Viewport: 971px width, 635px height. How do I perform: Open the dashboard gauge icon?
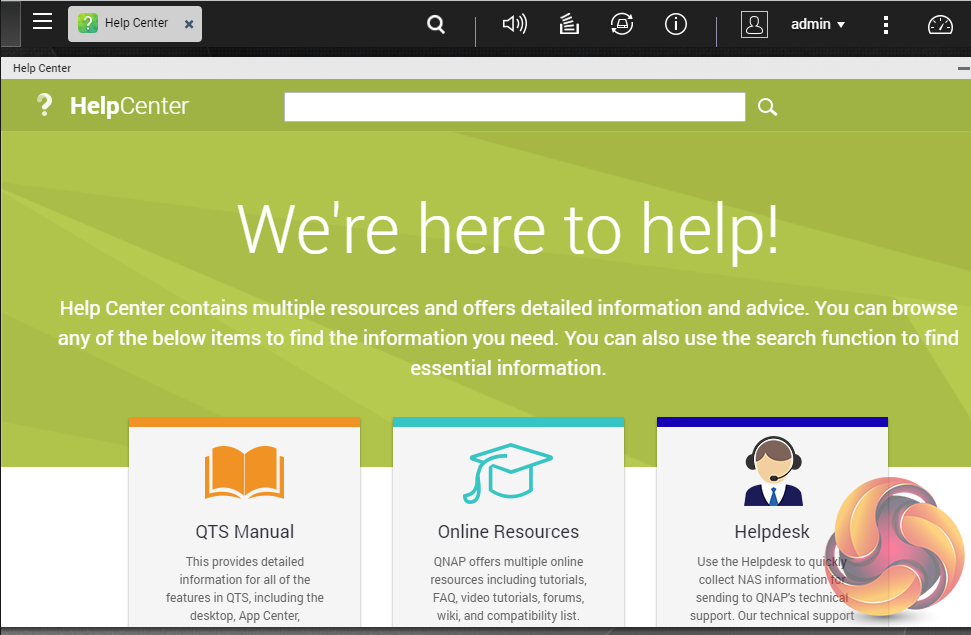(940, 24)
